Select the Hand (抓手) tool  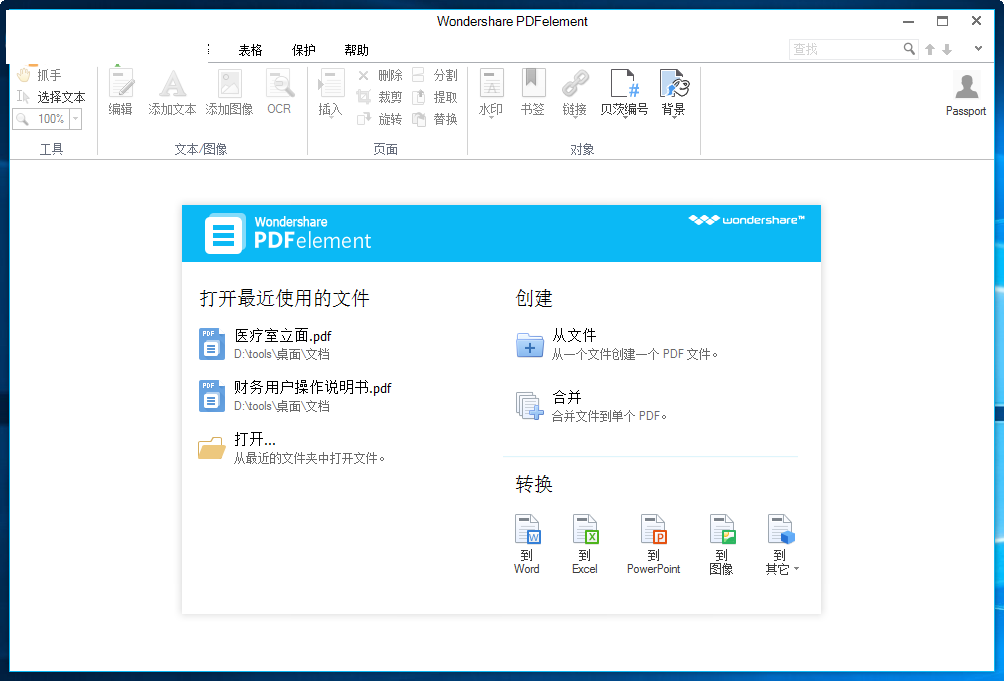click(x=39, y=76)
